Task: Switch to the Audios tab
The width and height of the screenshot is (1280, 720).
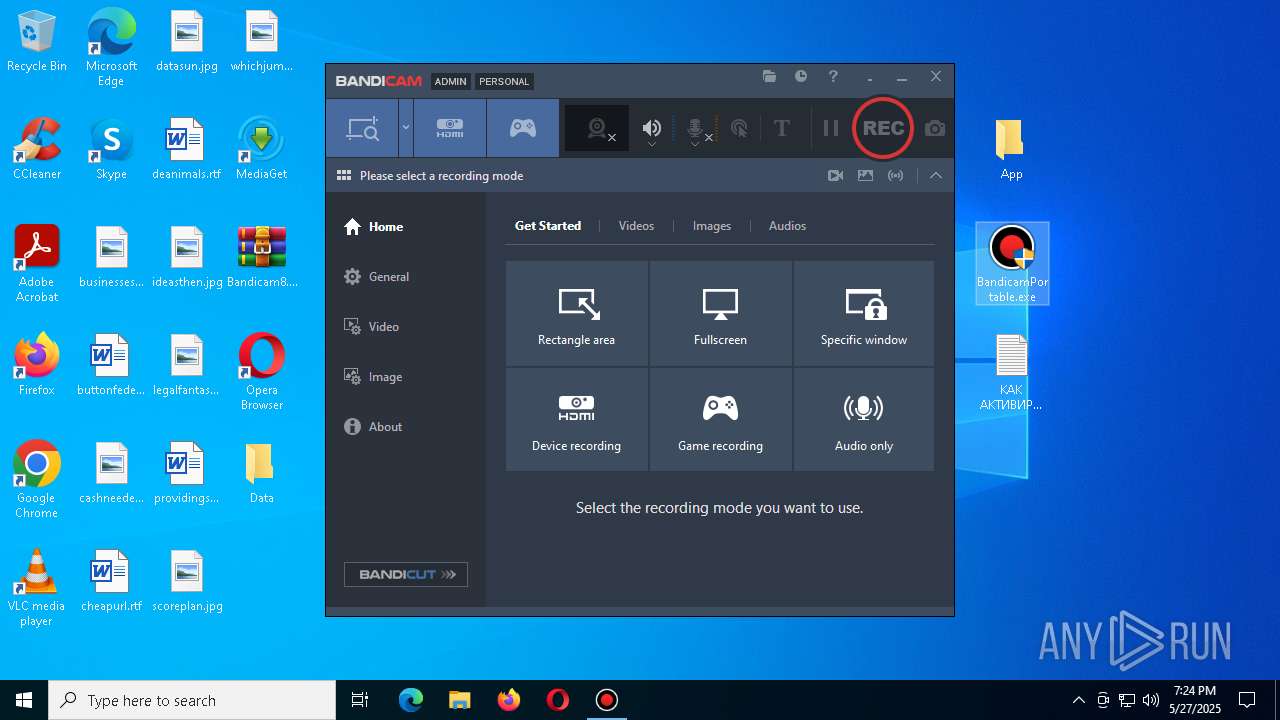Action: pos(787,226)
